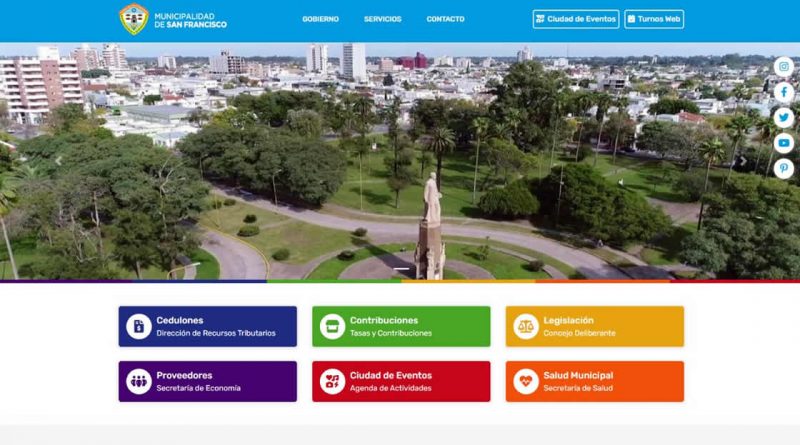Click the Ciudad de Eventos card icon
The width and height of the screenshot is (800, 445).
pyautogui.click(x=332, y=381)
